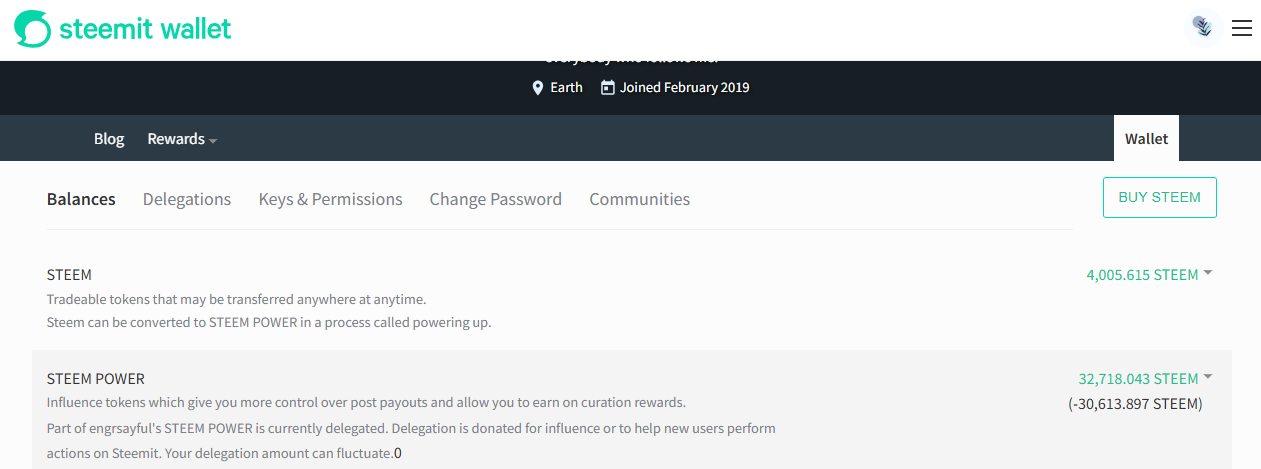Open the Delegations sub-tab
Viewport: 1261px width, 469px height.
[x=187, y=199]
